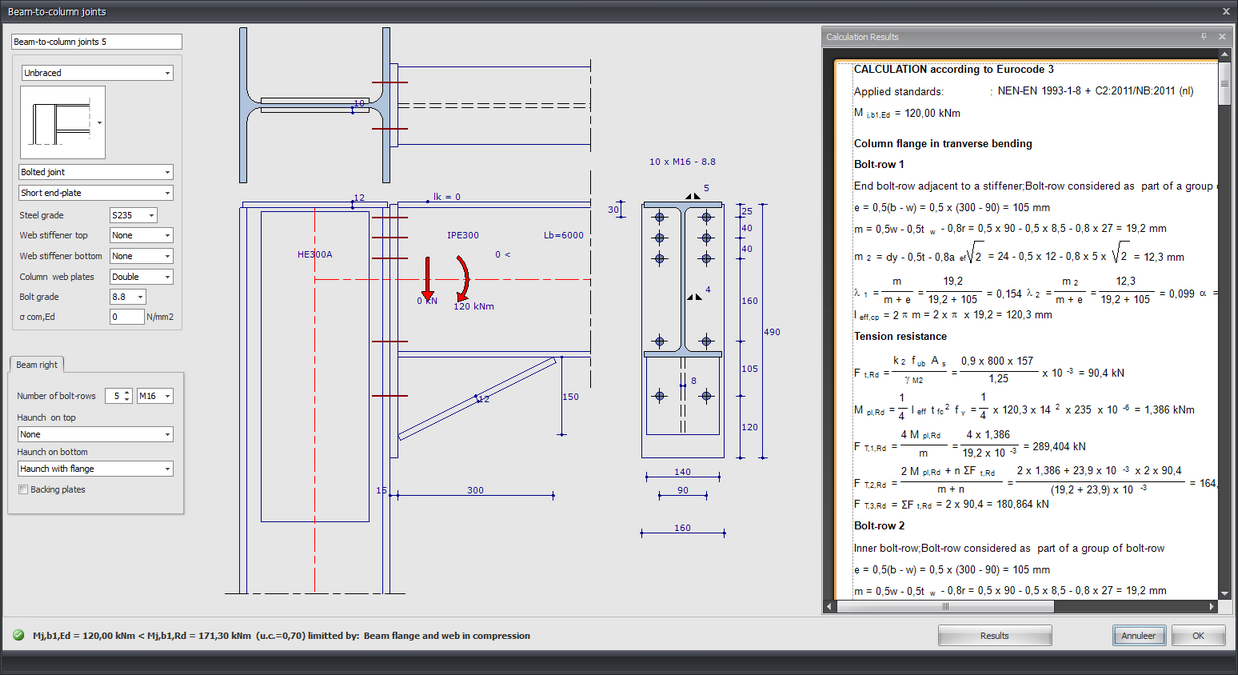The image size is (1238, 675).
Task: Open the M16 bolt size dropdown
Action: (155, 396)
